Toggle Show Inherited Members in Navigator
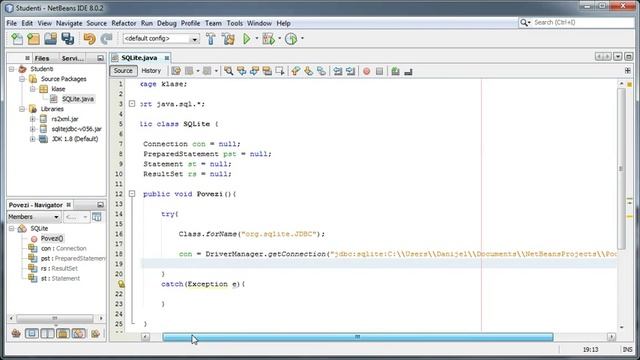 [x=16, y=333]
